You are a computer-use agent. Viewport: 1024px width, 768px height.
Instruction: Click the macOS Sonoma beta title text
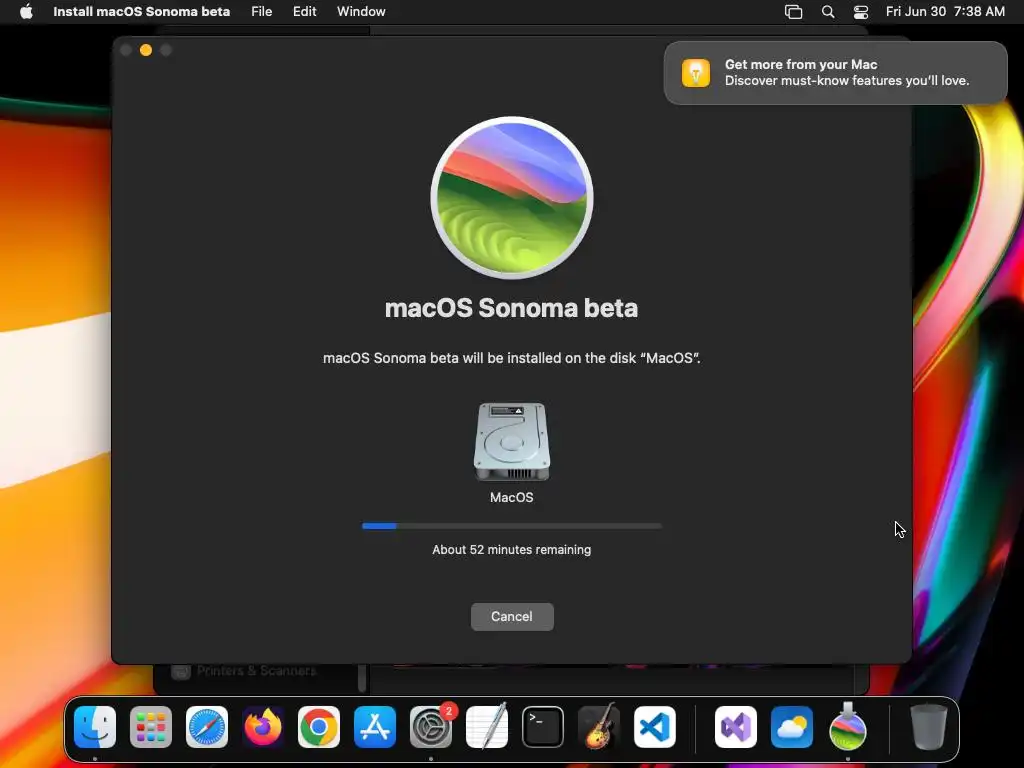511,308
